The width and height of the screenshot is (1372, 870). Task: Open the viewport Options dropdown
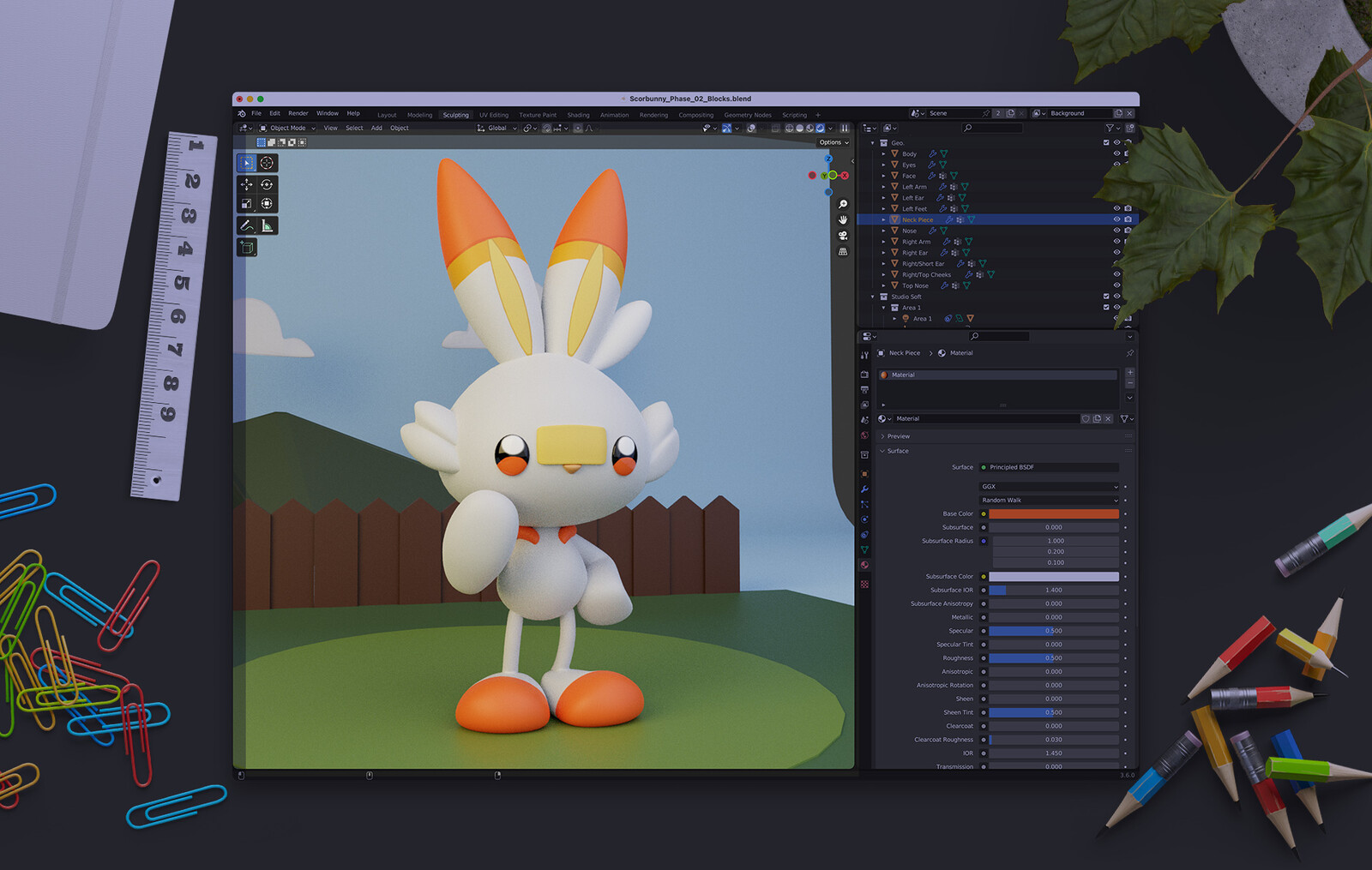833,142
